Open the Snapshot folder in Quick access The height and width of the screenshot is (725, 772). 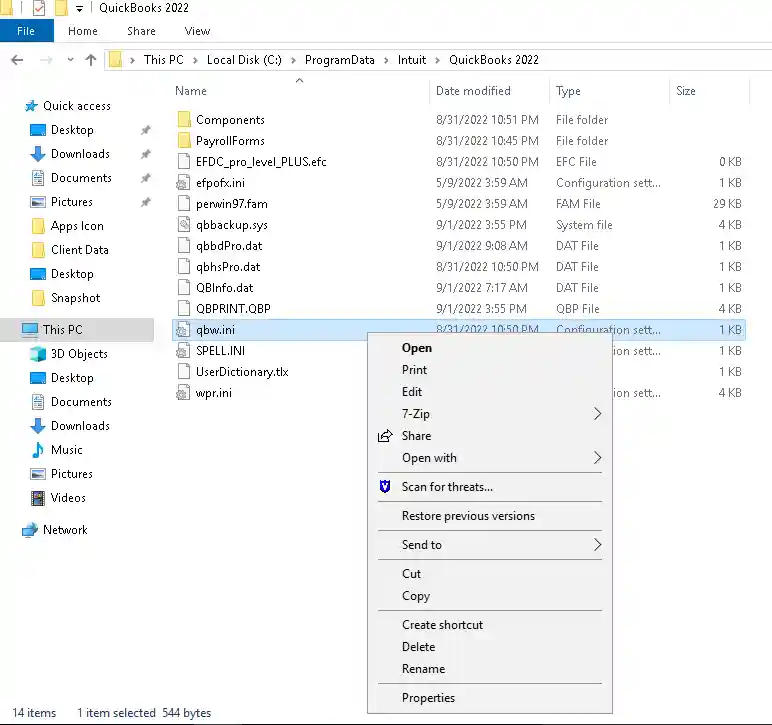(x=75, y=298)
